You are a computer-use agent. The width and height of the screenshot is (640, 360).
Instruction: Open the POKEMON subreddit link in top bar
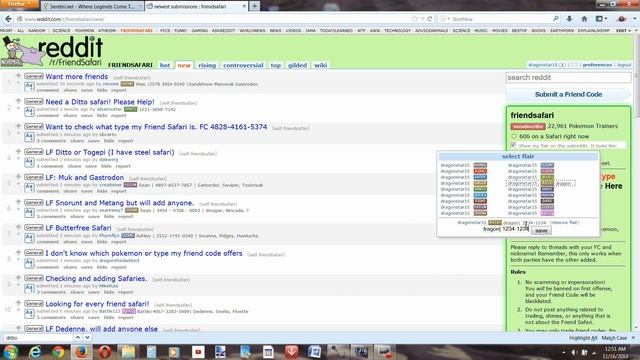point(84,31)
